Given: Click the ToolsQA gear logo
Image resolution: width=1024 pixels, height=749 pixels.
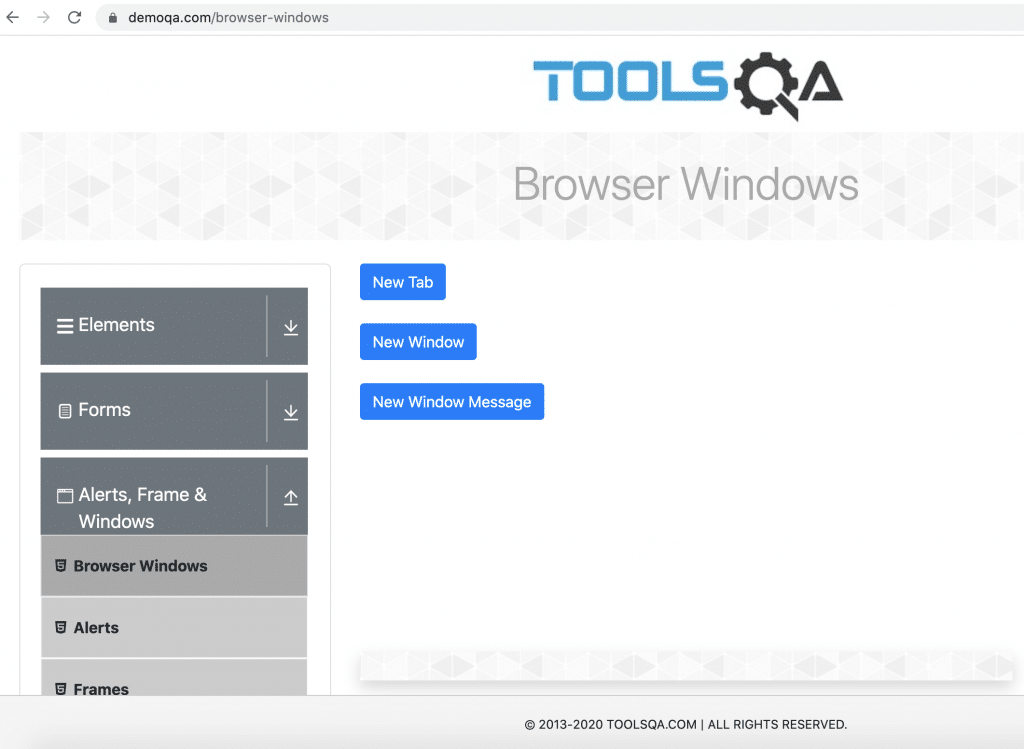Looking at the screenshot, I should pyautogui.click(x=763, y=86).
